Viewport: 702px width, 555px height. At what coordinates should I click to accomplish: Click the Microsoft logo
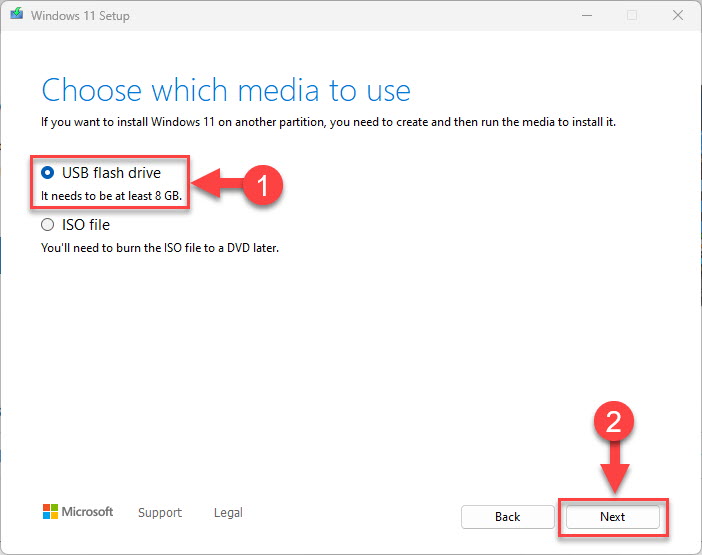78,512
